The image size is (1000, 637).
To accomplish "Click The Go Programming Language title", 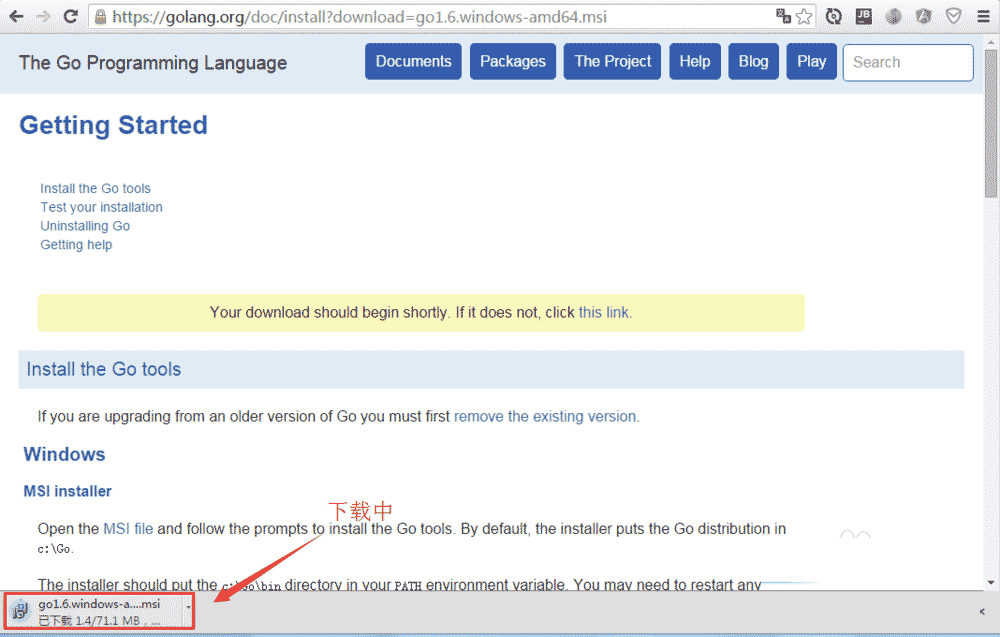I will 153,63.
